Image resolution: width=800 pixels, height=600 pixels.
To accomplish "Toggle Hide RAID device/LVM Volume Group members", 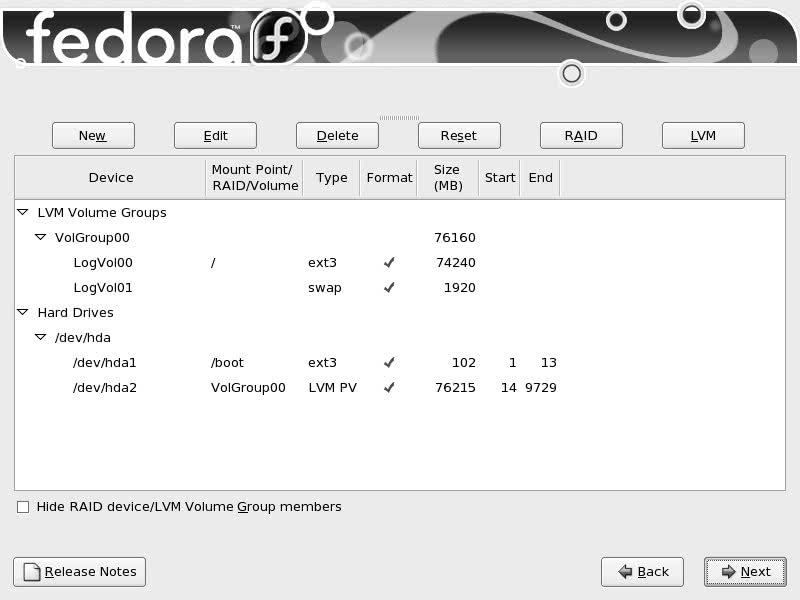I will tap(23, 507).
